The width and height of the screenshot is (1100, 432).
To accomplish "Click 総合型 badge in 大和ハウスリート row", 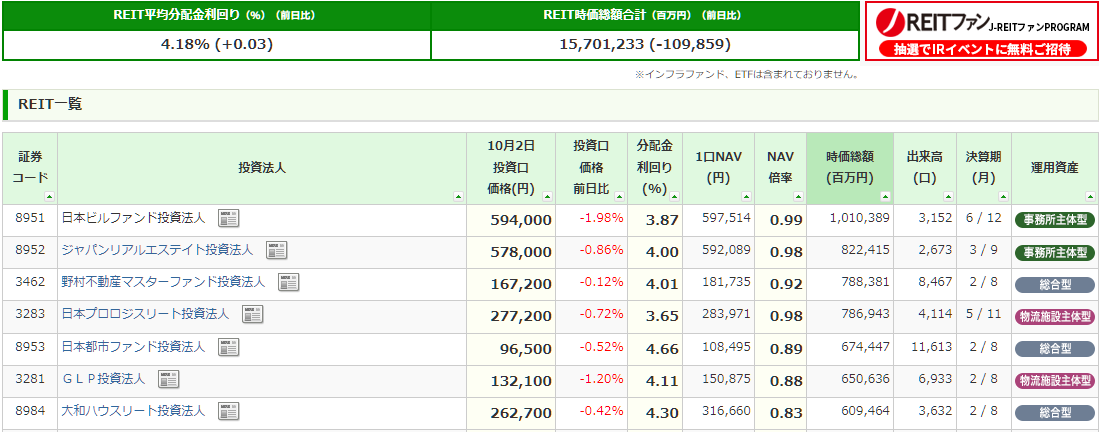I will (x=1054, y=412).
